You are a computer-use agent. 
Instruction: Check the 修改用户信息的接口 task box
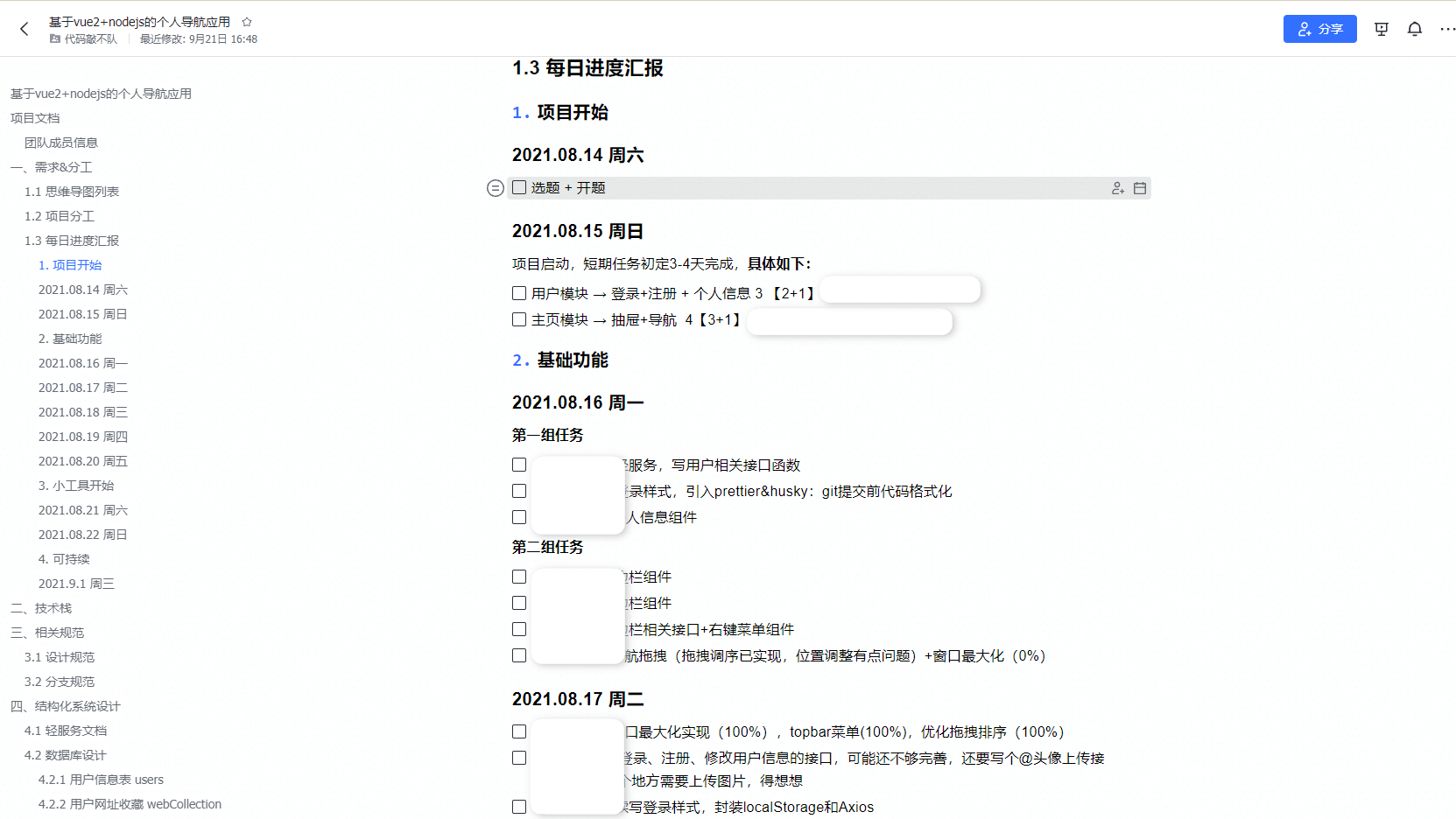519,758
